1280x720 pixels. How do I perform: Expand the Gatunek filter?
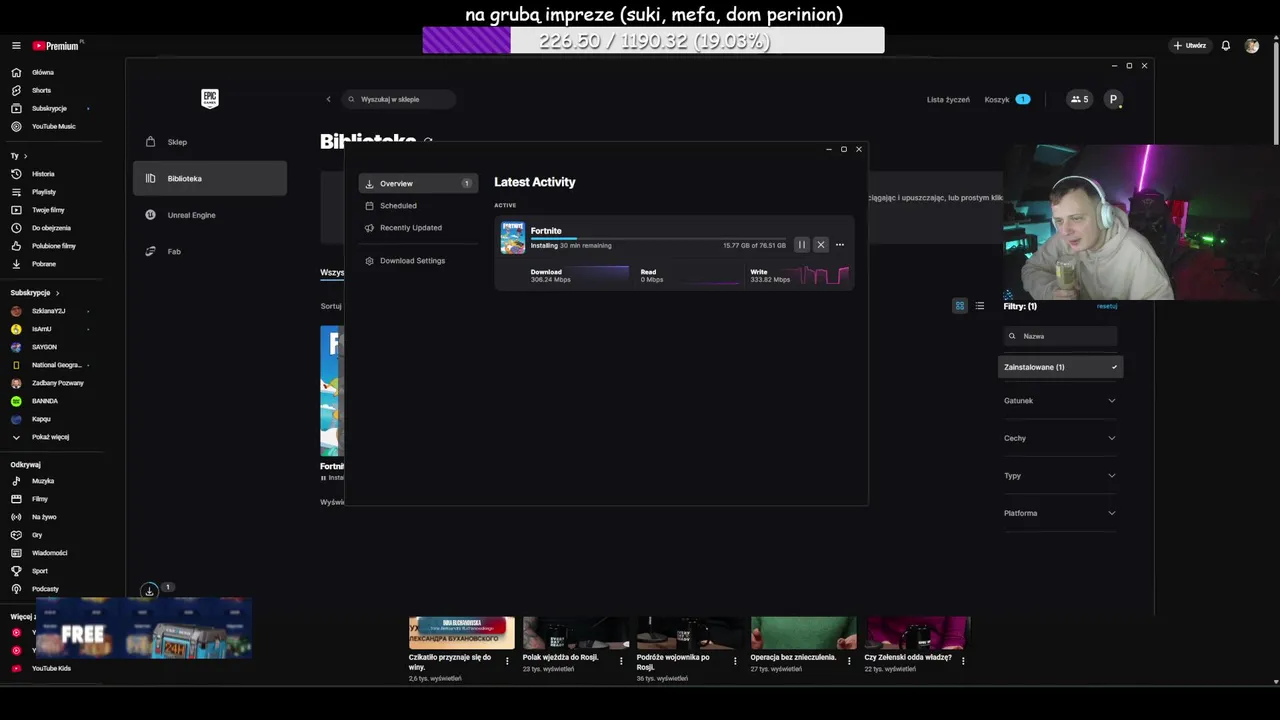(x=1060, y=401)
